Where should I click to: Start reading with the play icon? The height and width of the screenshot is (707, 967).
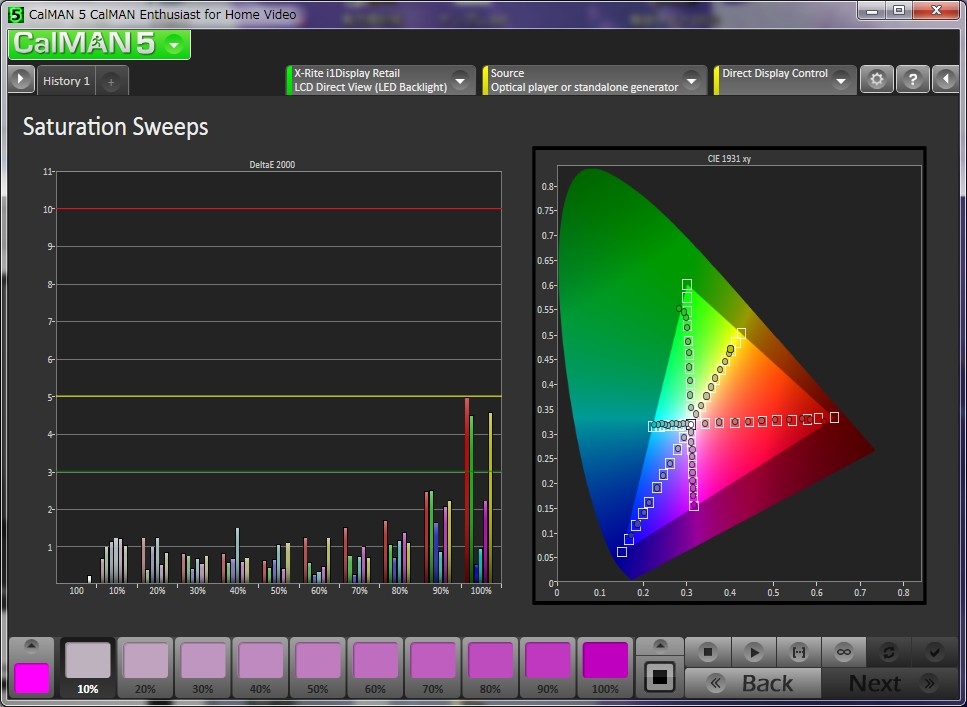[754, 652]
